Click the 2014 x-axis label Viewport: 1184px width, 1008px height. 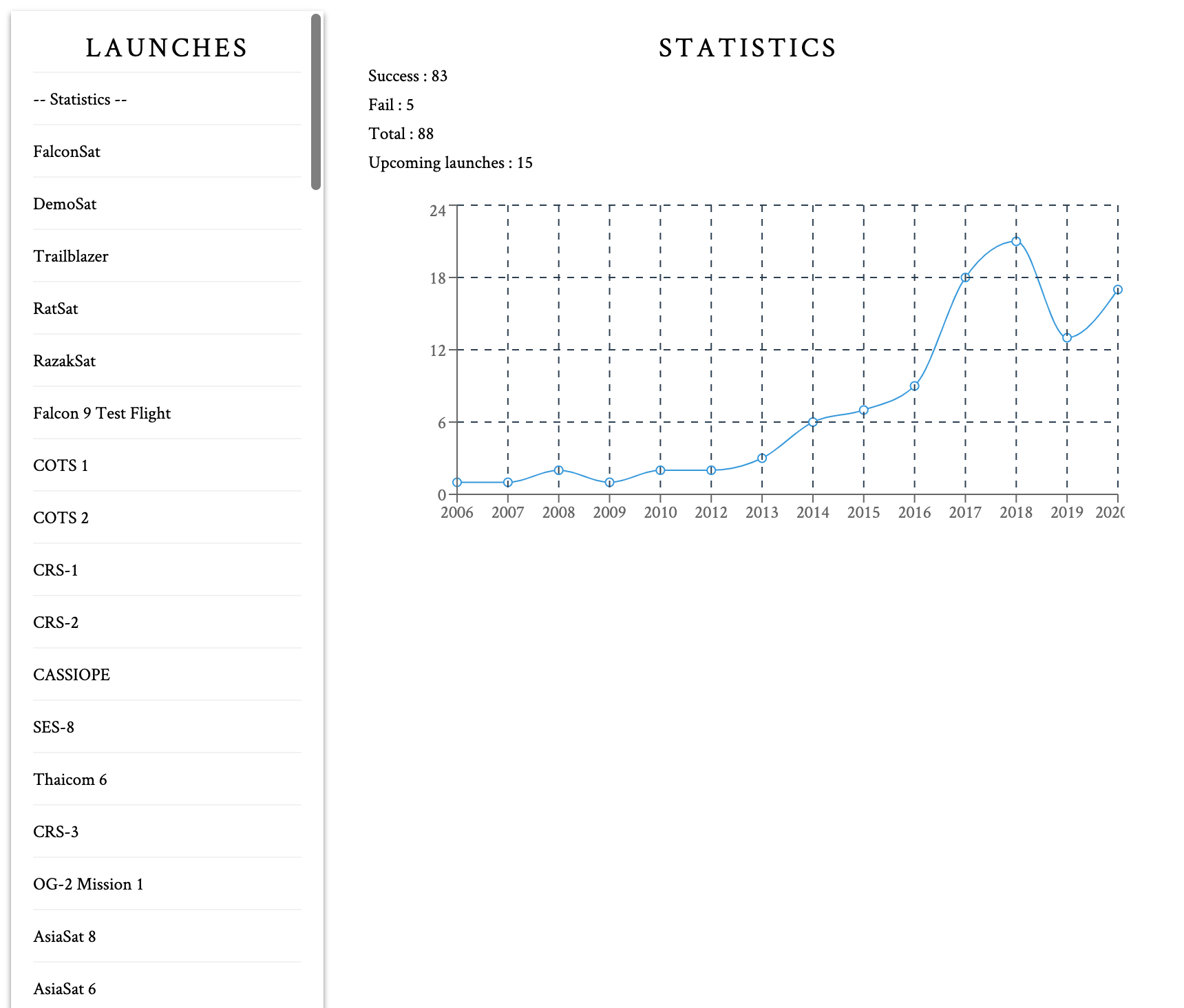point(813,512)
